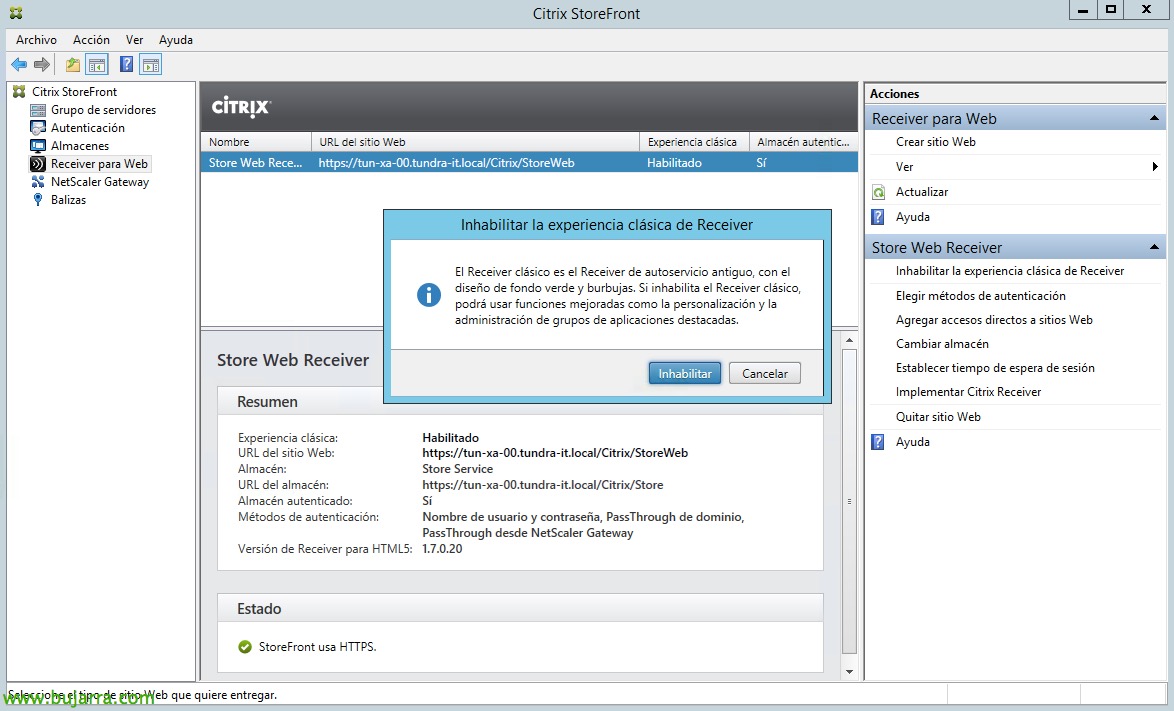The height and width of the screenshot is (711, 1174).
Task: Click the Almacenes node icon
Action: point(37,146)
